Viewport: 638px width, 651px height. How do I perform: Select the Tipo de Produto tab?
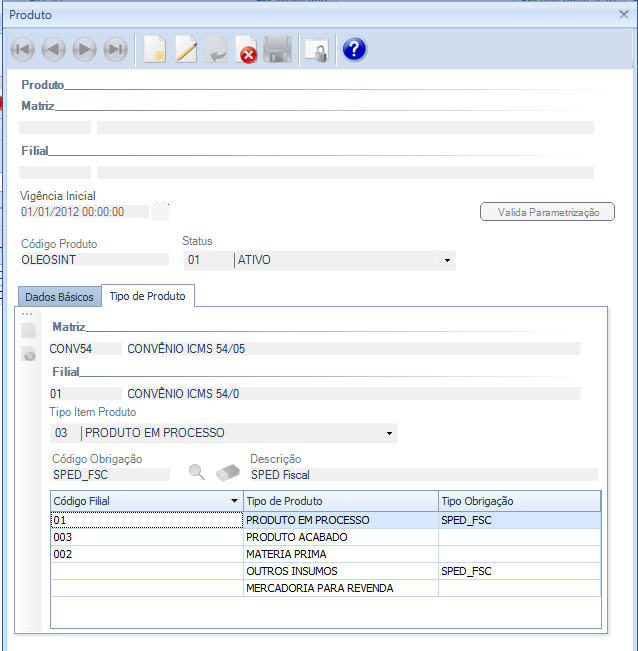pyautogui.click(x=149, y=296)
